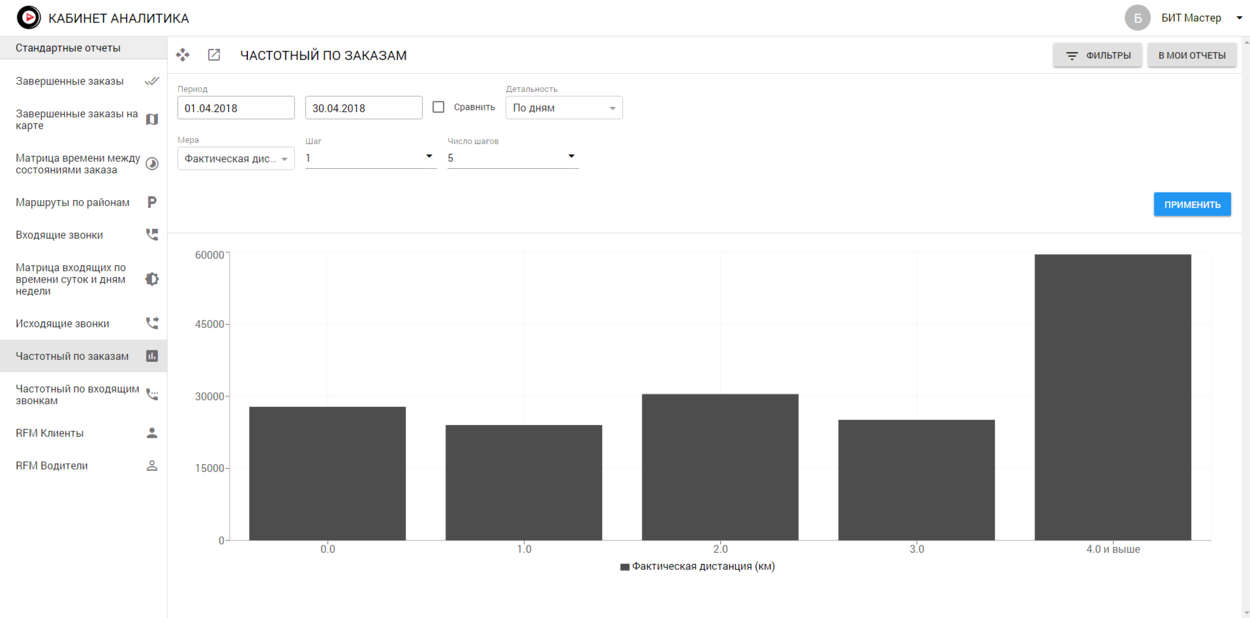1250x618 pixels.
Task: Click the parking icon for Маршруты по районам
Action: coord(152,202)
